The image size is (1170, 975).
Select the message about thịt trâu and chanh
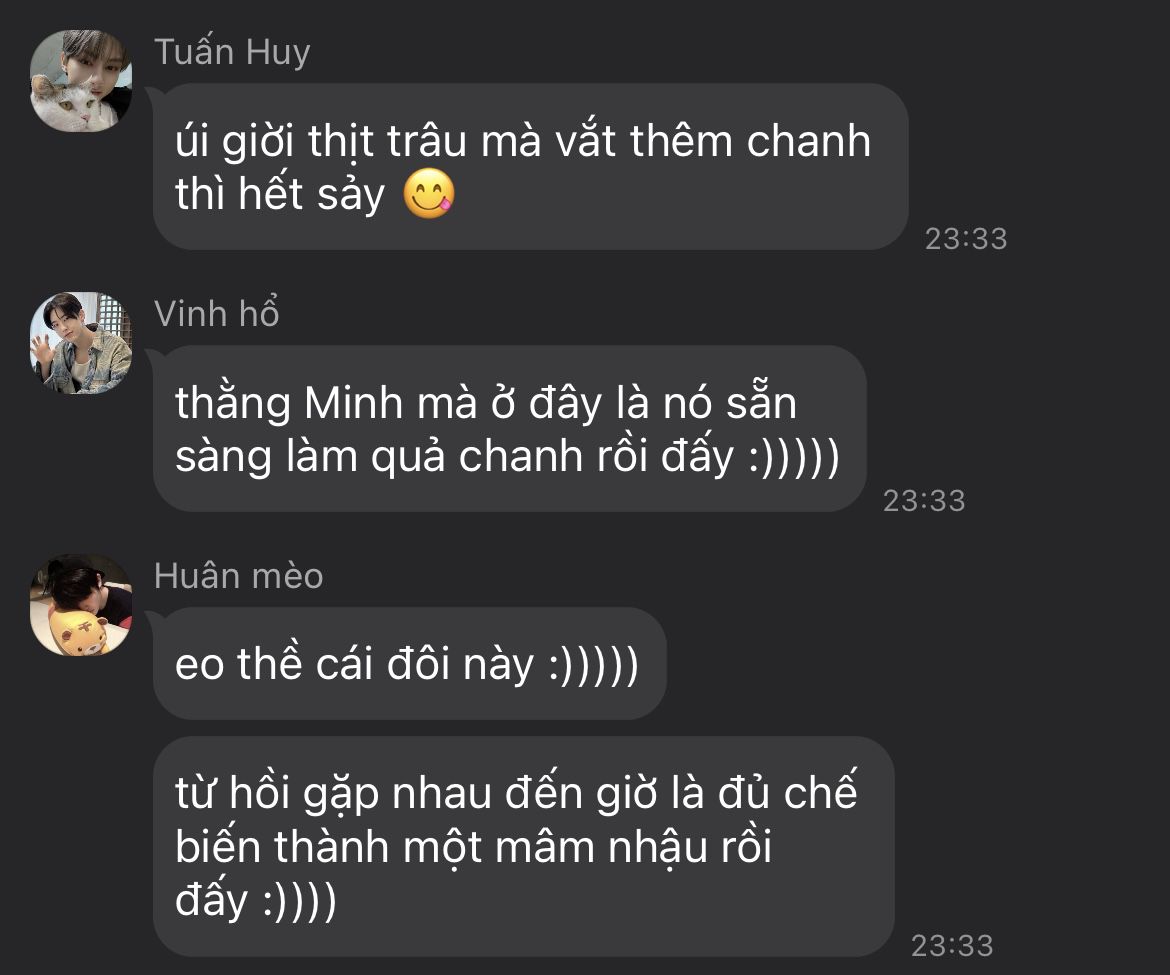[x=531, y=166]
